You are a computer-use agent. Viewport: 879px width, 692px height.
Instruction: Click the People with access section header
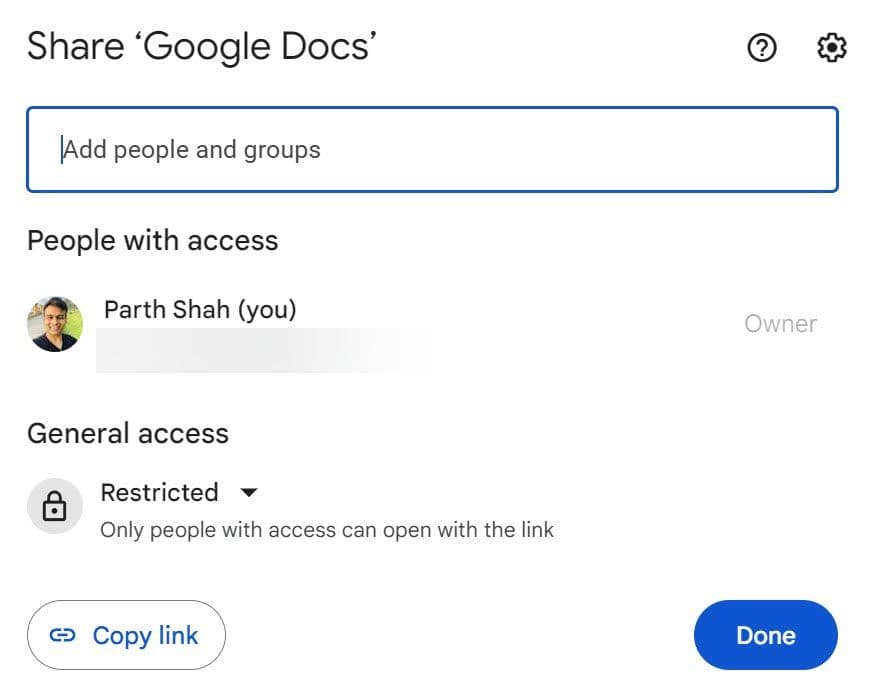point(153,240)
